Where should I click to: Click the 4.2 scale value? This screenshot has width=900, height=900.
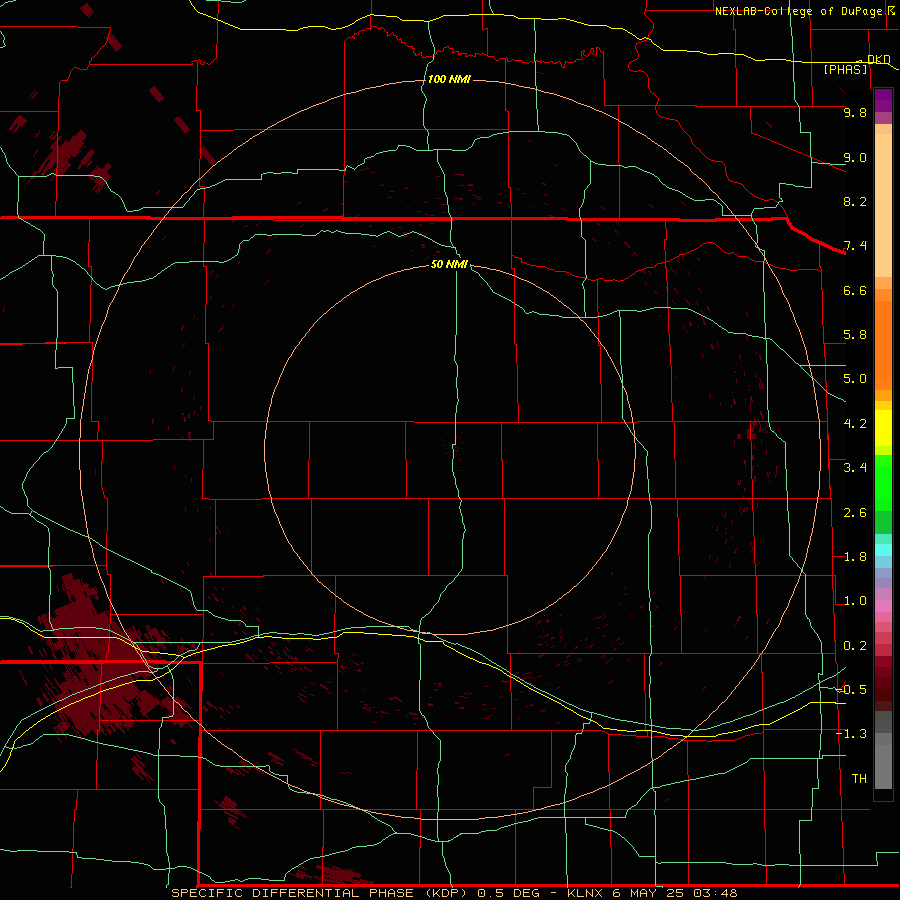855,424
